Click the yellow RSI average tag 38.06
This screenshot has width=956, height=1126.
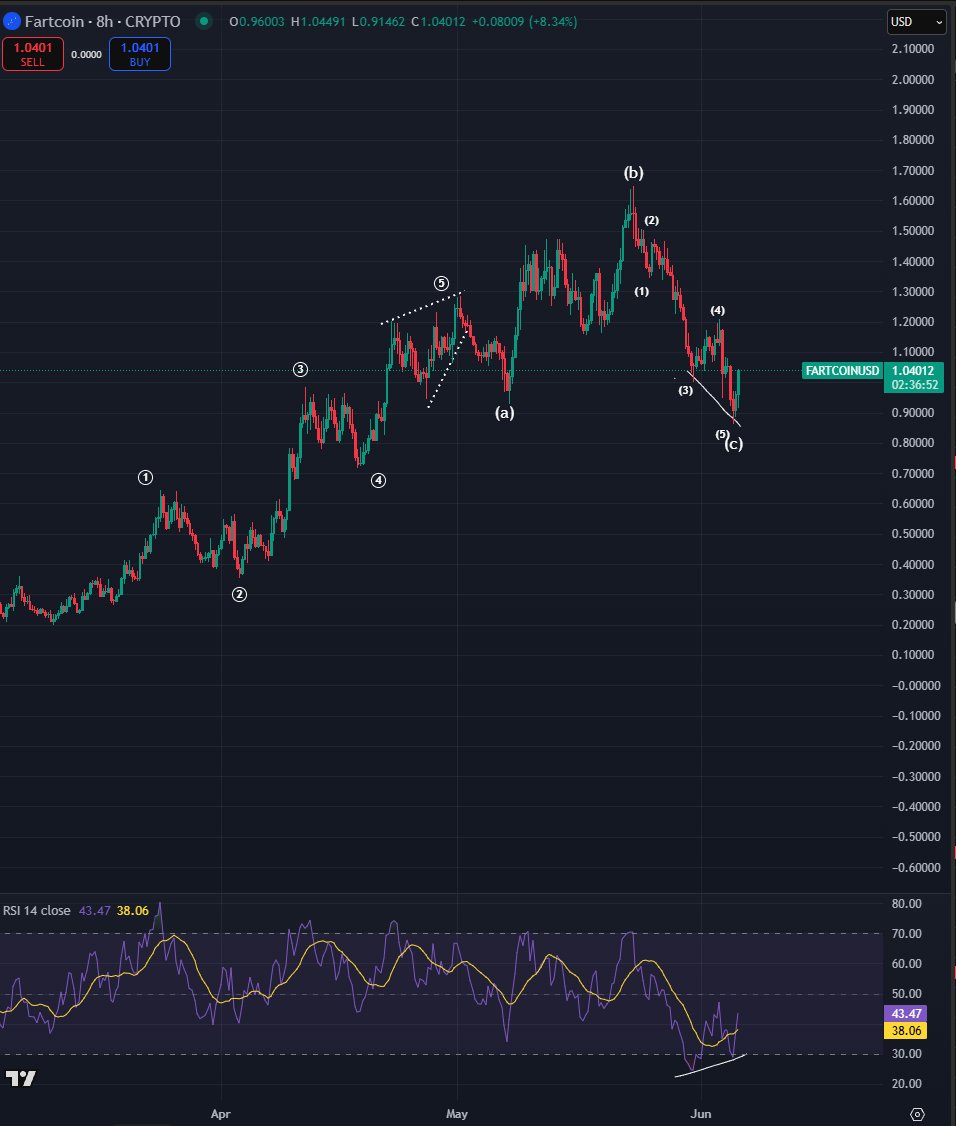pos(906,1030)
